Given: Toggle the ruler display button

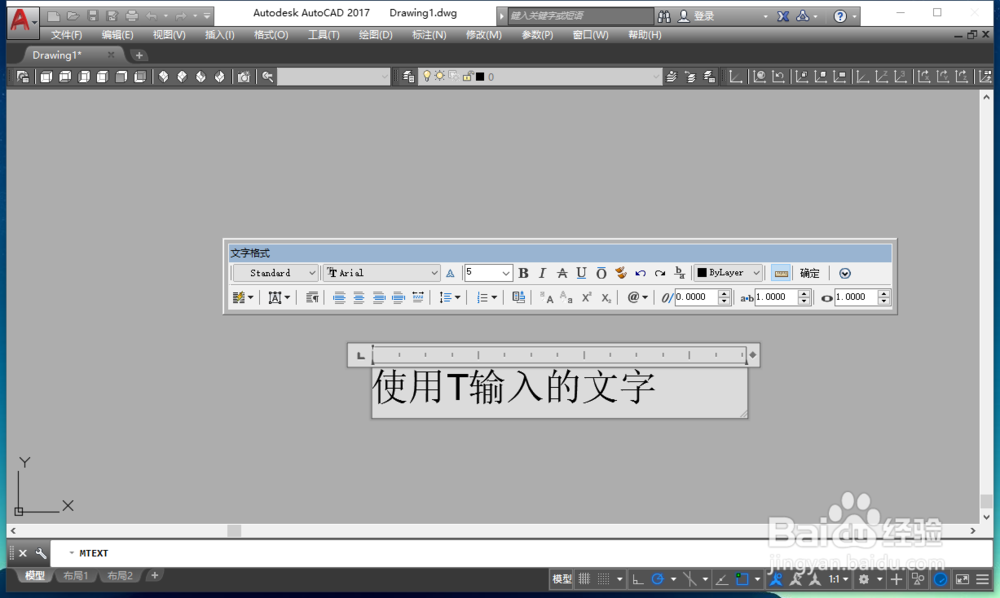Looking at the screenshot, I should [x=781, y=273].
